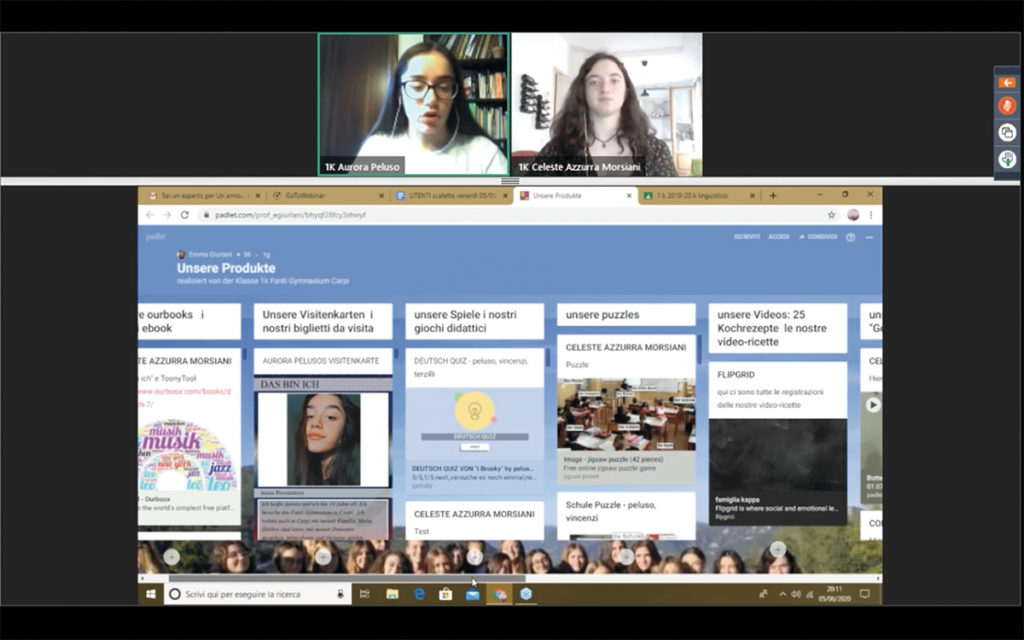This screenshot has height=640, width=1024.
Task: Click the ACCEDI login link
Action: [778, 236]
